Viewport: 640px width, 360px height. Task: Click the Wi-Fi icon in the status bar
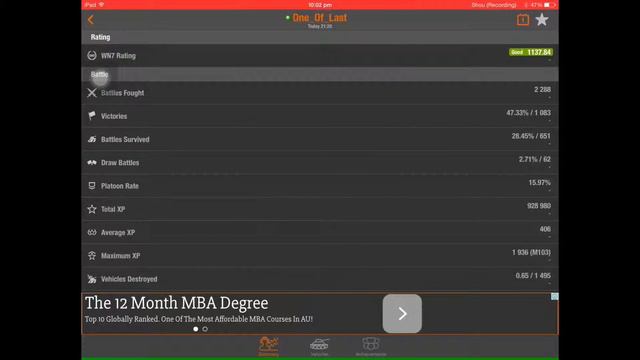pos(102,5)
